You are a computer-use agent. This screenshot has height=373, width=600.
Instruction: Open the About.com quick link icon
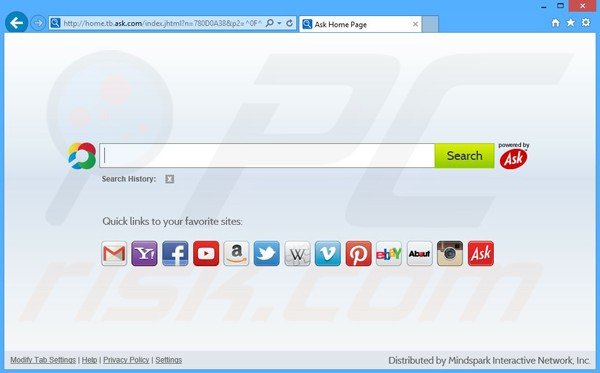(419, 253)
